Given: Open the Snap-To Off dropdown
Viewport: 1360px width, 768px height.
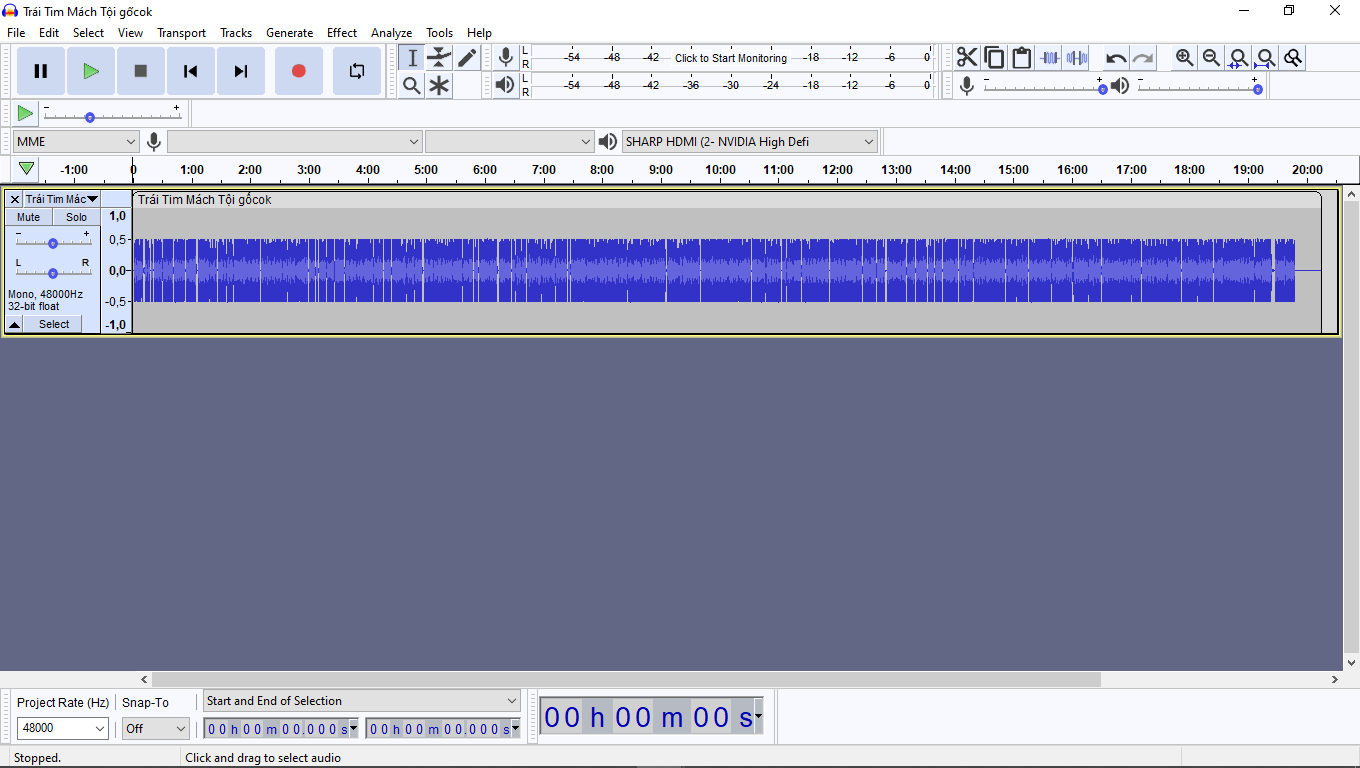Looking at the screenshot, I should 155,728.
